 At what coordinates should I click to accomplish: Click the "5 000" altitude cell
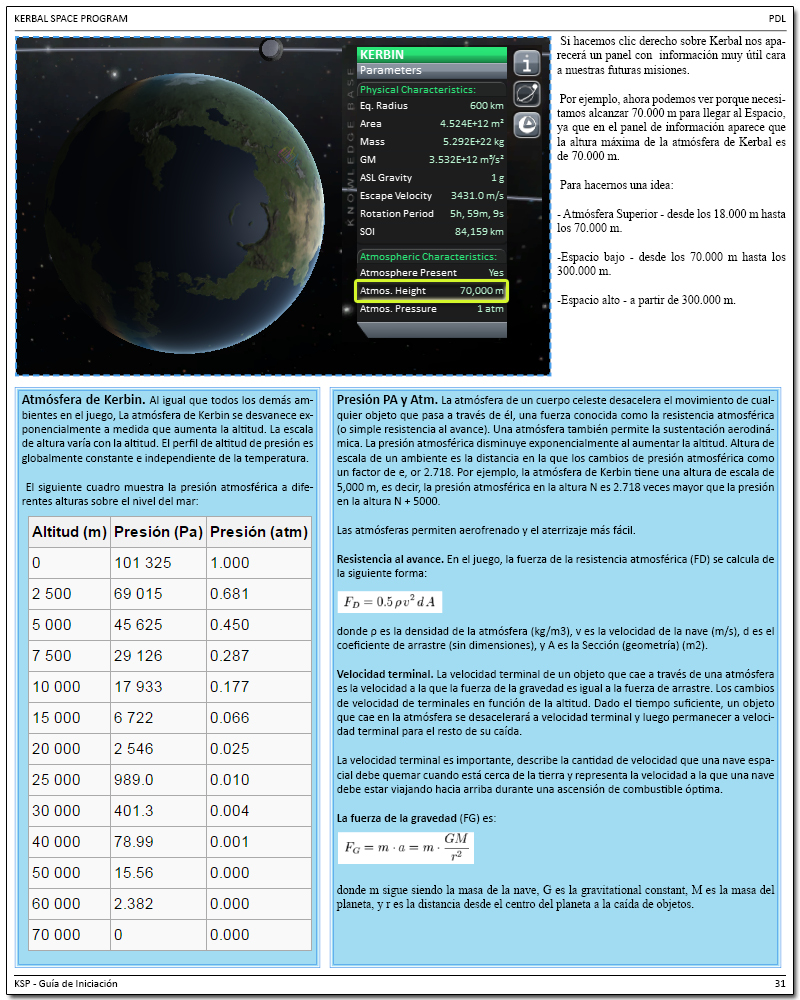[70, 625]
